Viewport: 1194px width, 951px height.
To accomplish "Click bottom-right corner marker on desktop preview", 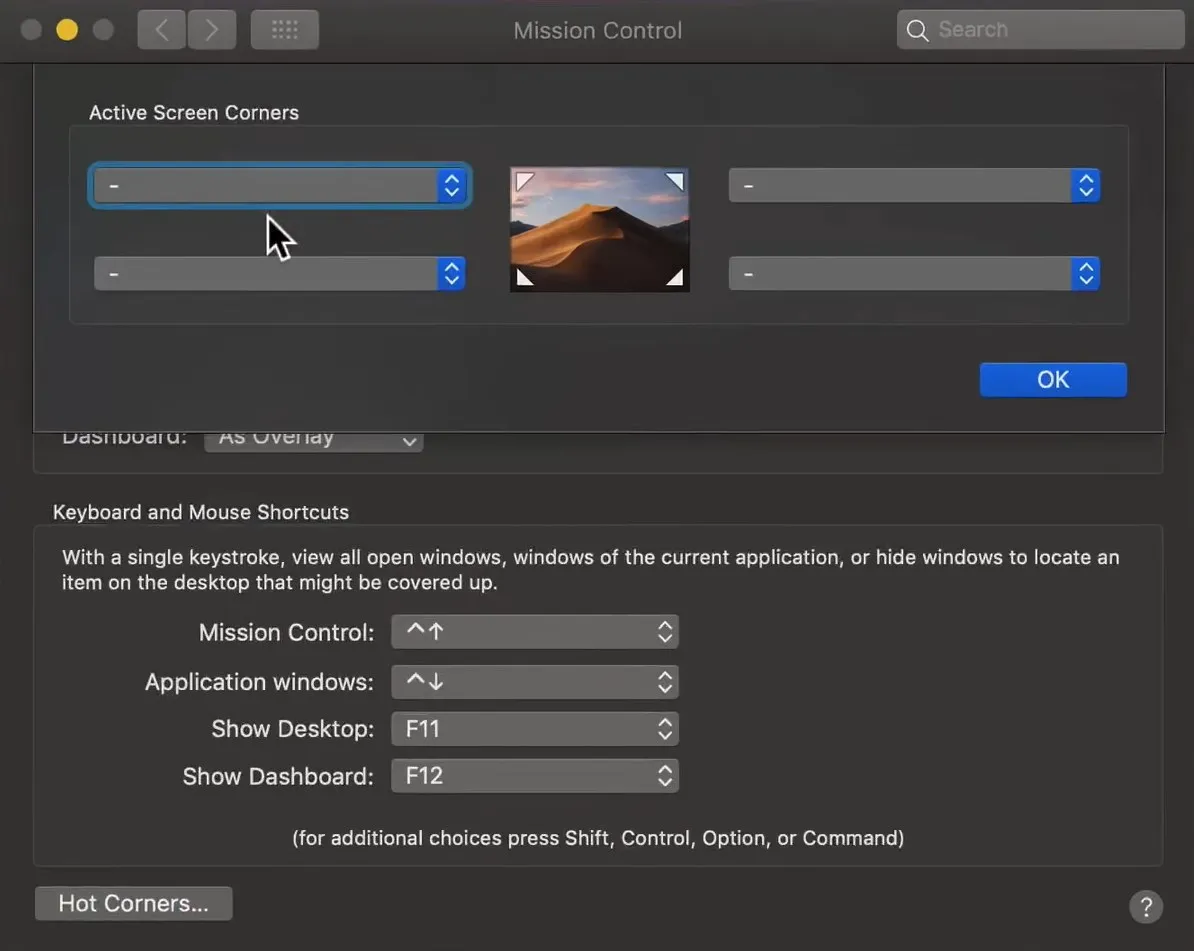I will point(675,277).
